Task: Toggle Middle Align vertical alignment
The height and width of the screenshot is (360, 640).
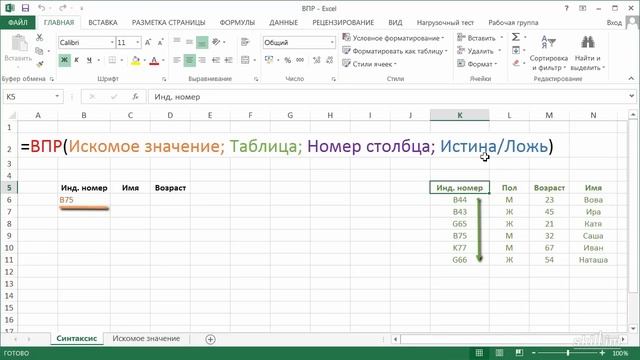Action: [189, 42]
